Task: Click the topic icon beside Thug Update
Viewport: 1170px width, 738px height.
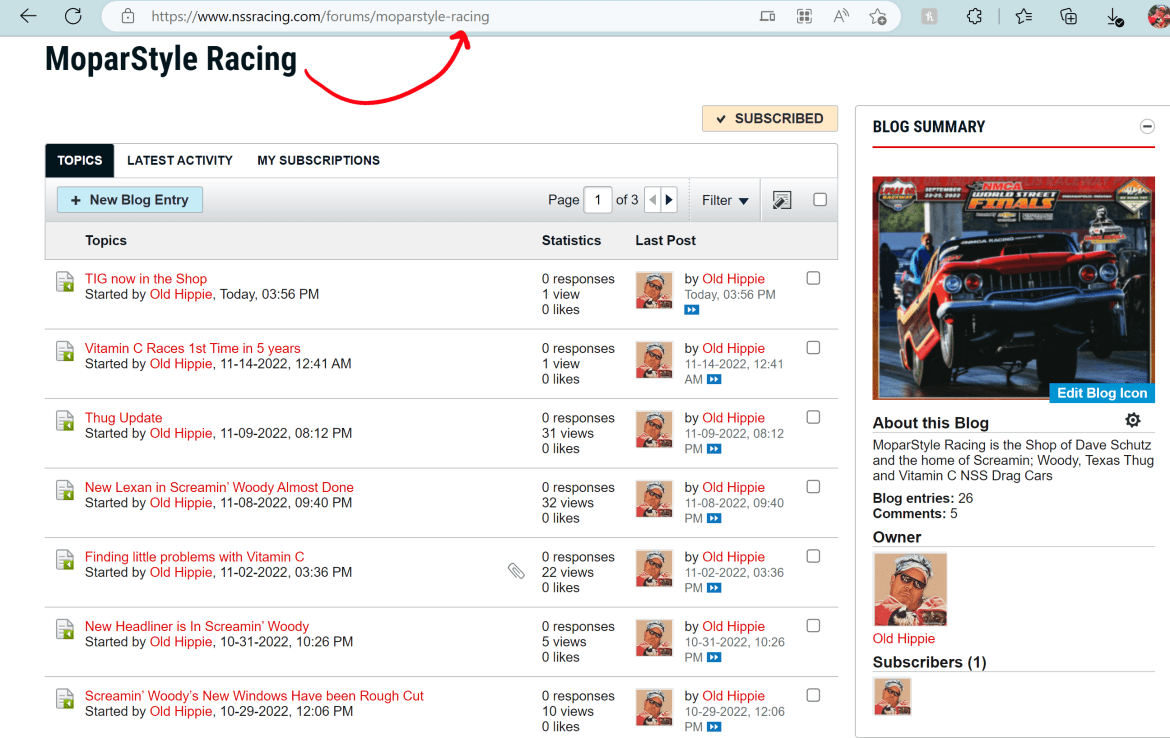Action: (65, 420)
